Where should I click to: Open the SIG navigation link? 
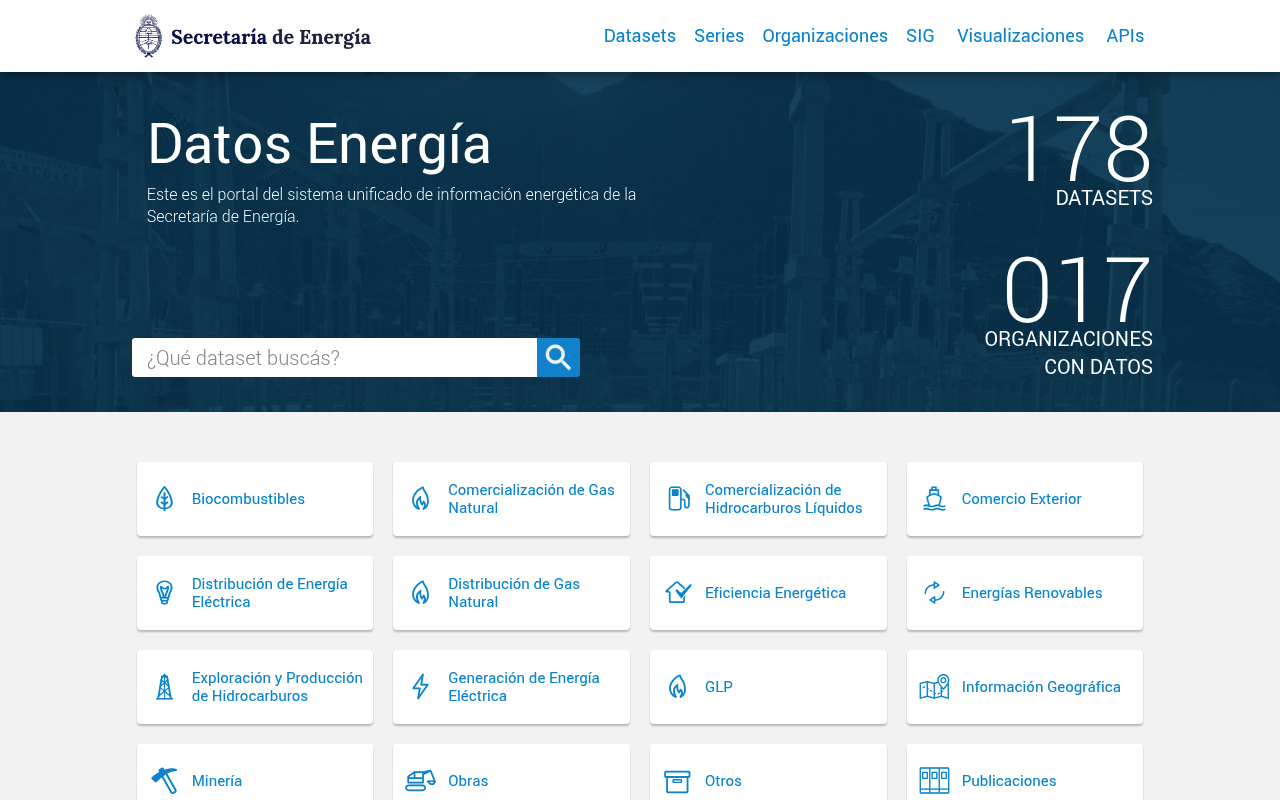pos(920,36)
